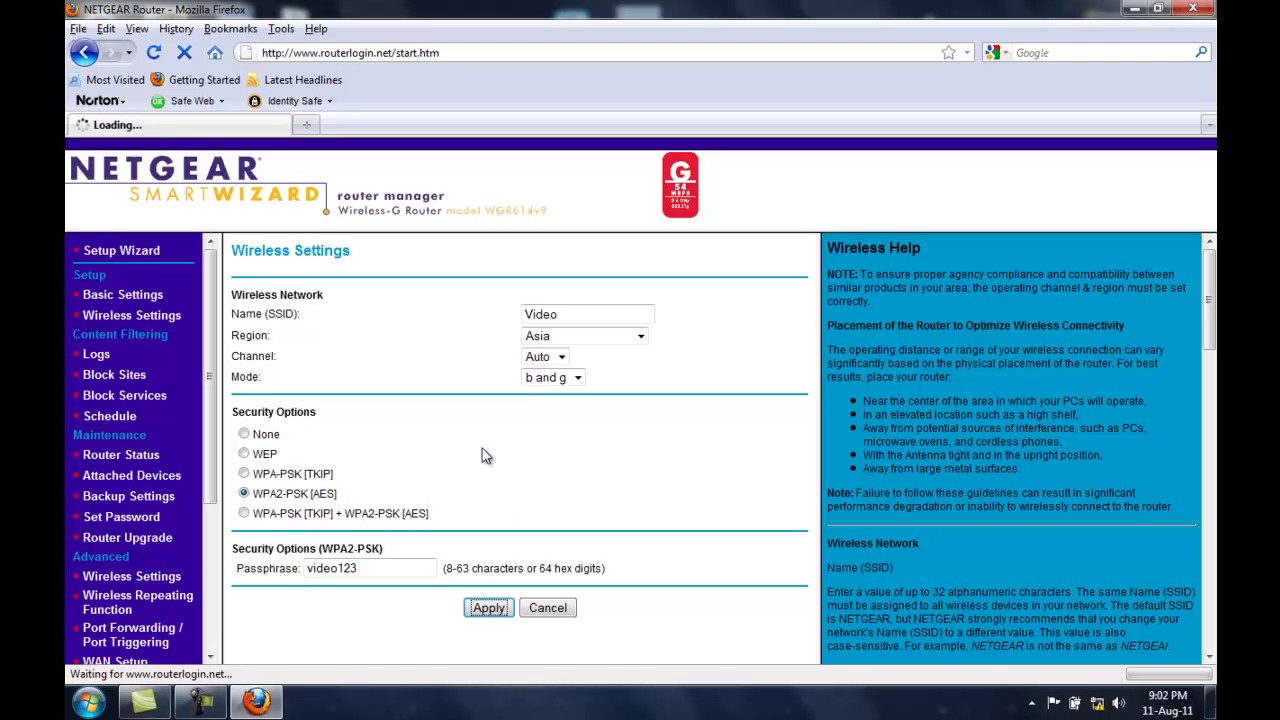This screenshot has width=1280, height=720.
Task: Open the History menu
Action: 176,29
